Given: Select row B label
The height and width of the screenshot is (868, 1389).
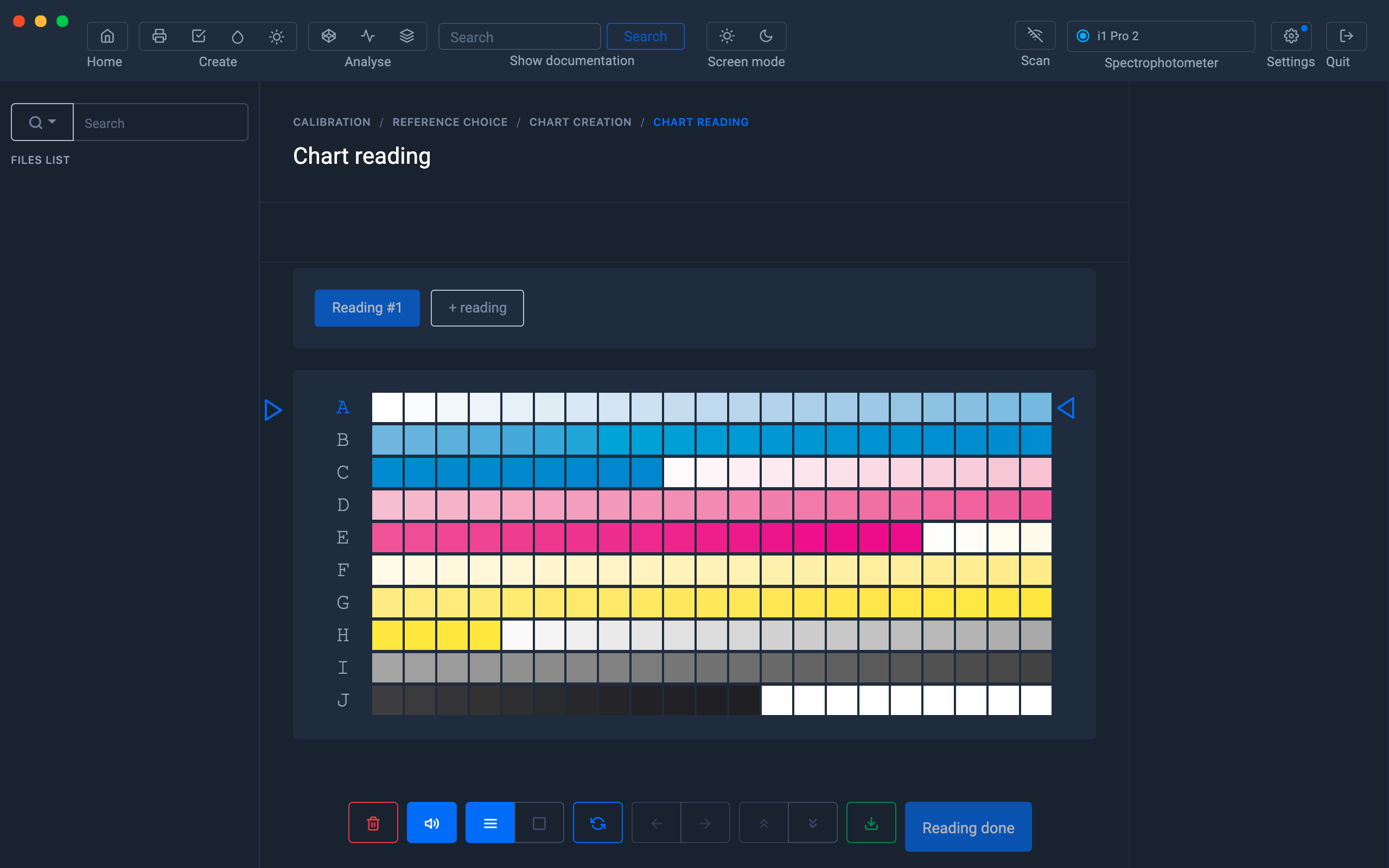Looking at the screenshot, I should (x=343, y=441).
